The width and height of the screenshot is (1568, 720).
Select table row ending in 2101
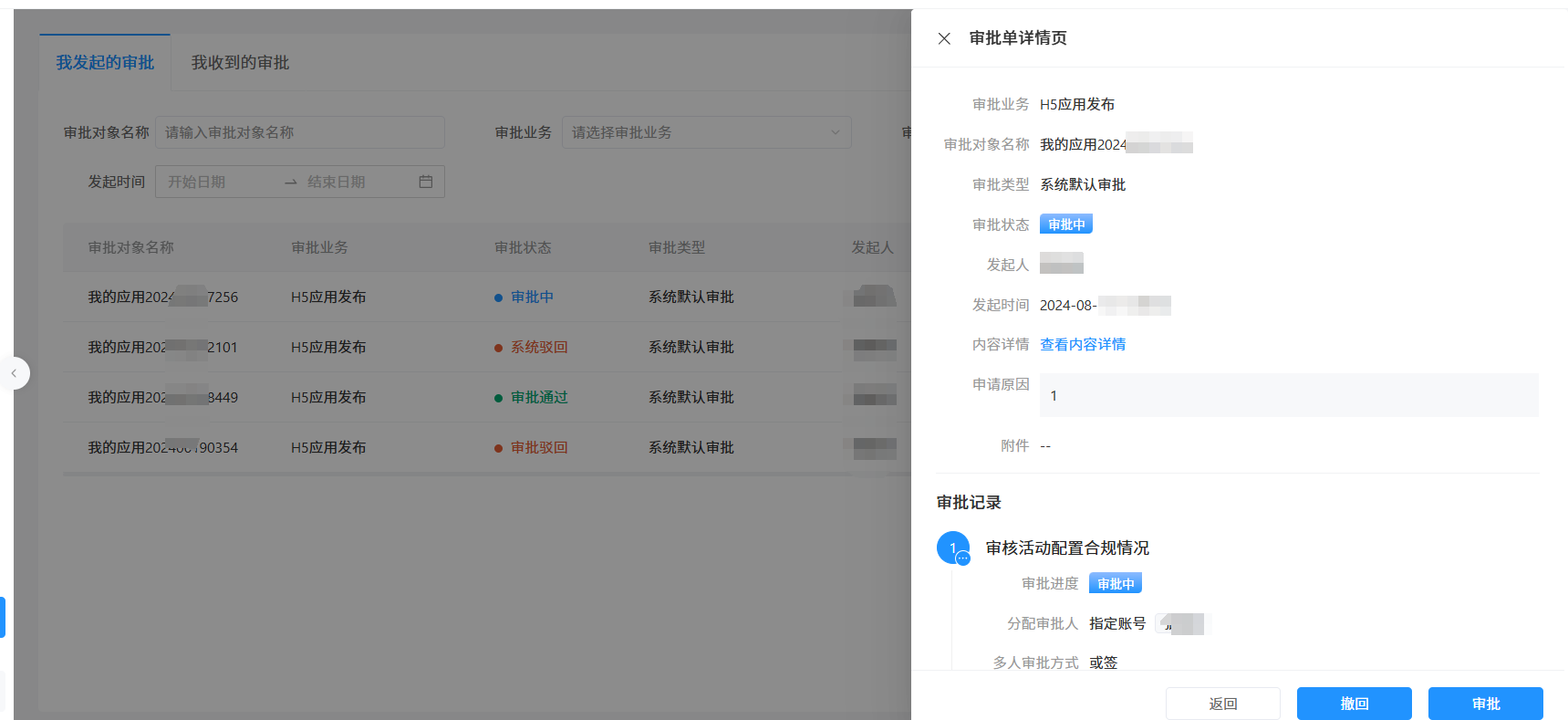(487, 347)
